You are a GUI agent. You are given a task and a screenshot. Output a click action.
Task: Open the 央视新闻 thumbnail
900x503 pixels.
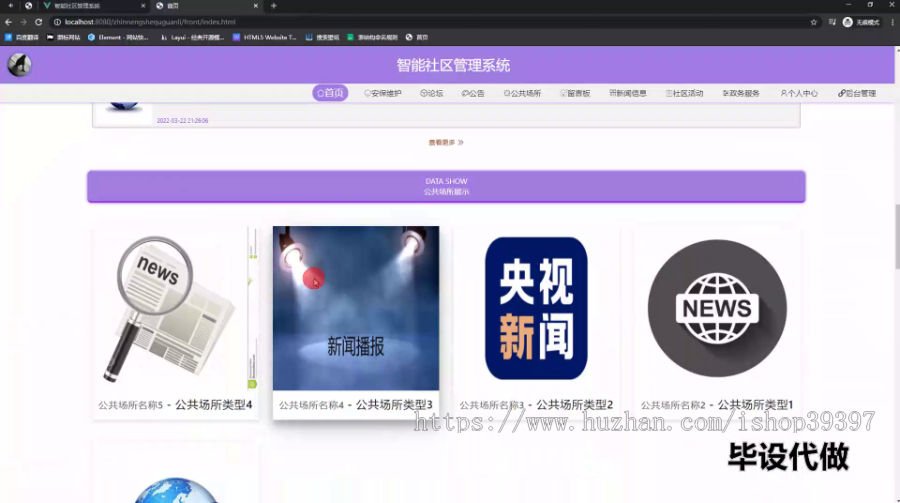pos(536,308)
